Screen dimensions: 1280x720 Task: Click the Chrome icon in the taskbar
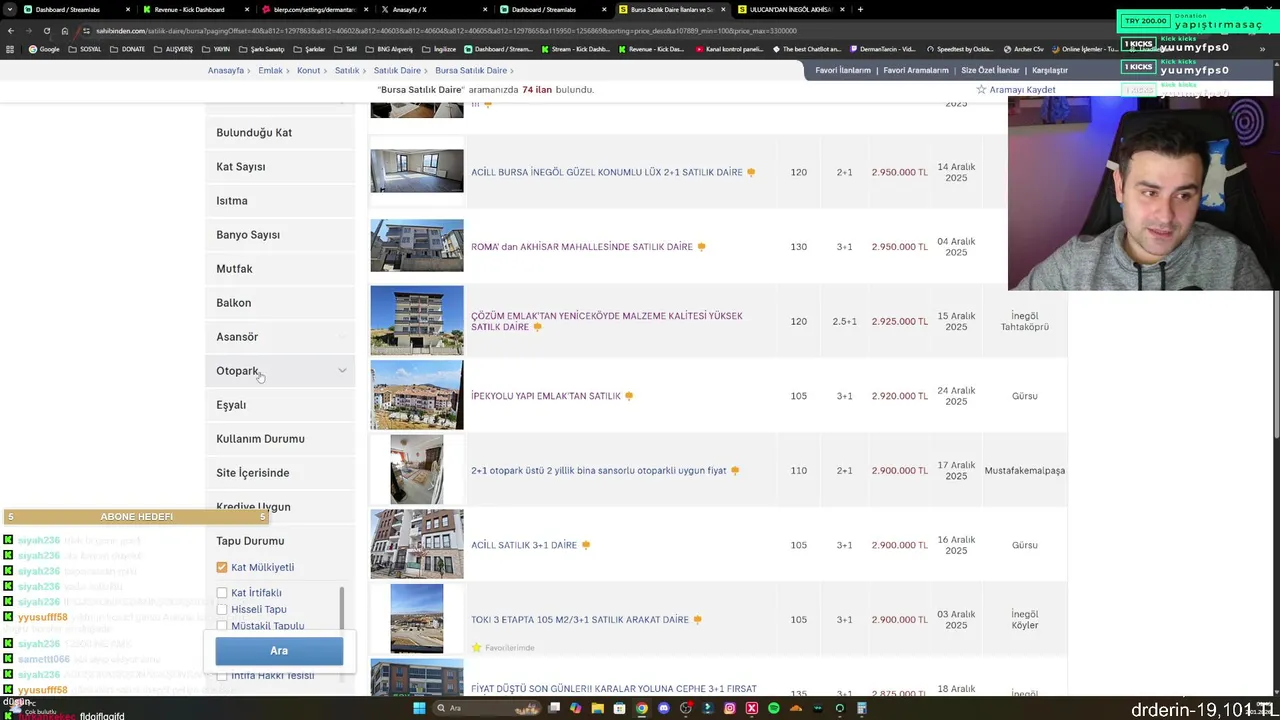click(x=641, y=708)
